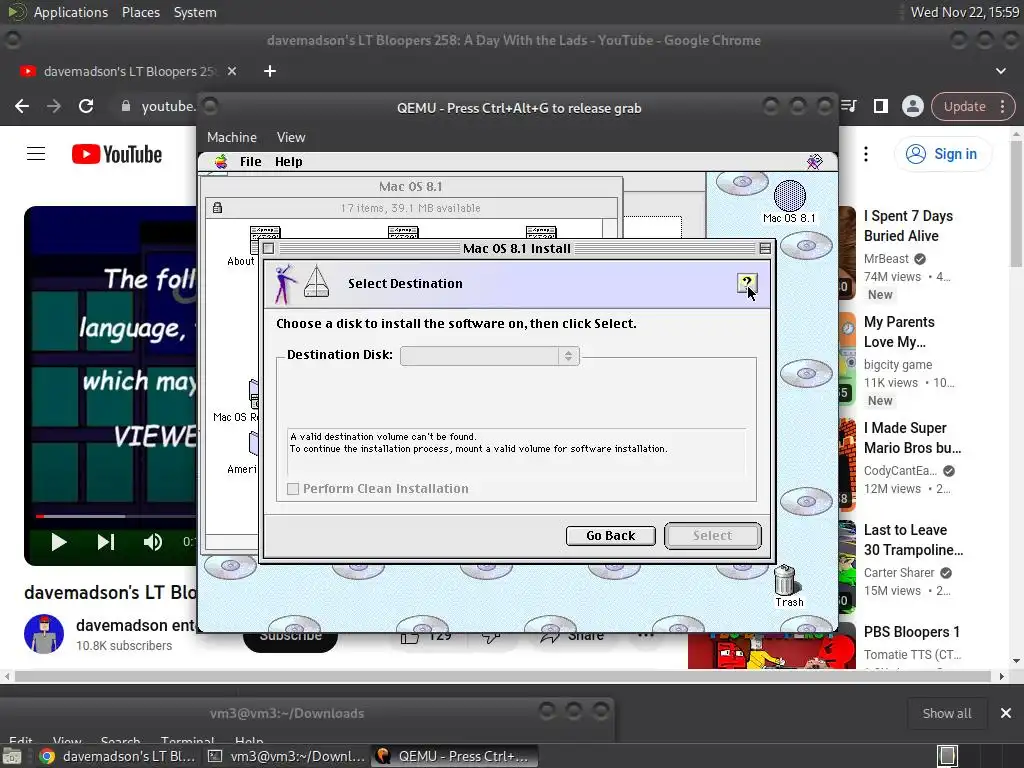This screenshot has height=768, width=1024.
Task: Close the davemadson's LT Bloopers tab
Action: click(232, 71)
